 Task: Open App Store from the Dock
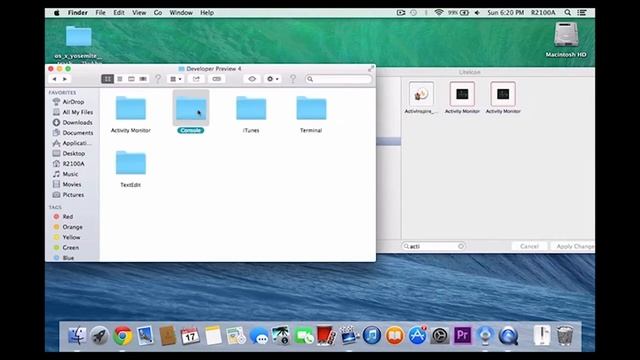click(417, 336)
